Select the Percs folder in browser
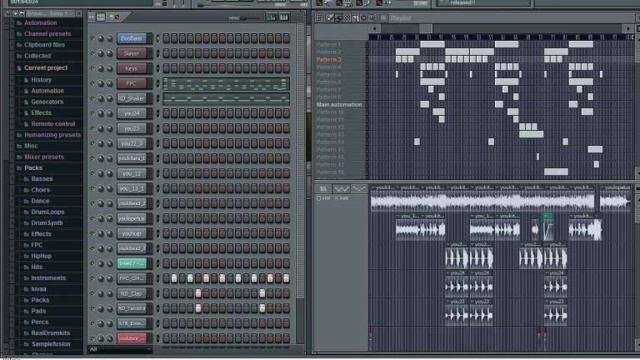 (x=40, y=322)
